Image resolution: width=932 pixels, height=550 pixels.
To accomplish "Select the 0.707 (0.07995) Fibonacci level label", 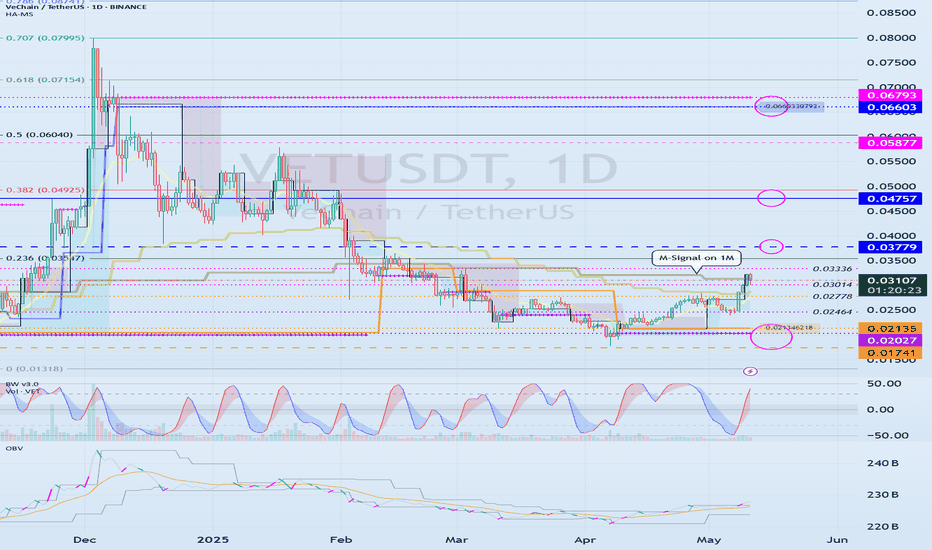I will tap(45, 38).
